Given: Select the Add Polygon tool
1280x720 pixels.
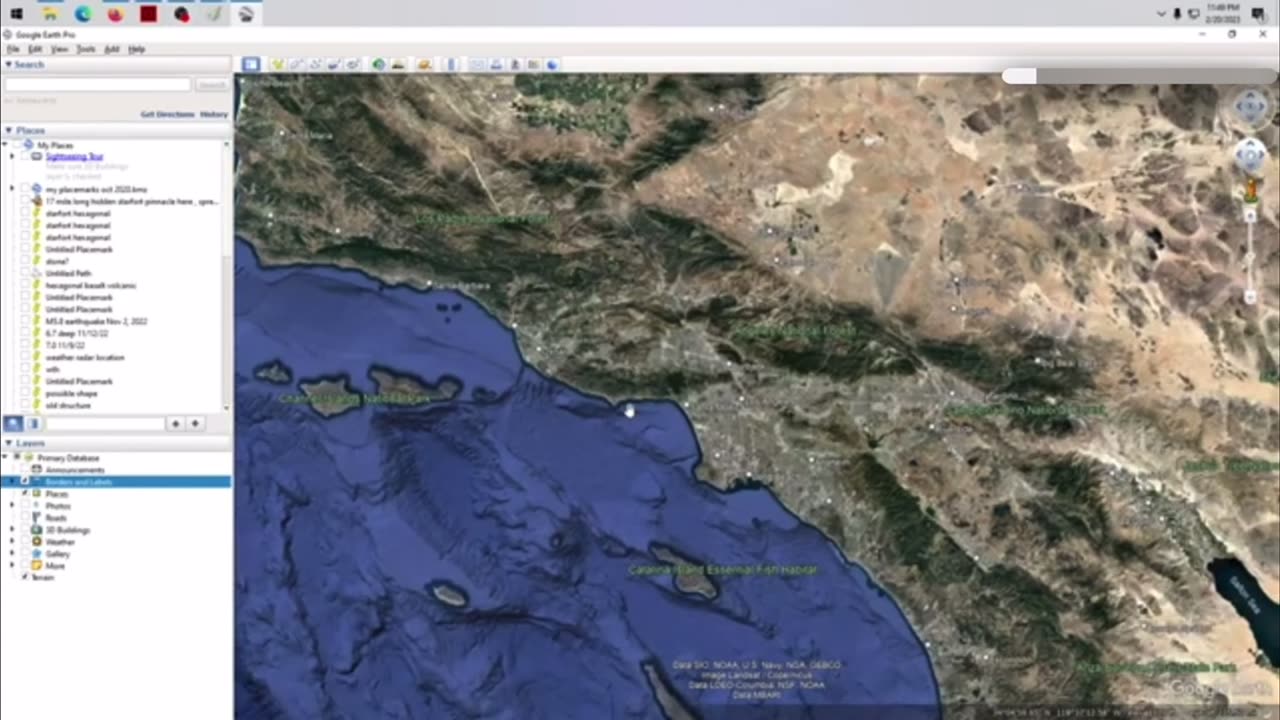Looking at the screenshot, I should click(x=296, y=64).
